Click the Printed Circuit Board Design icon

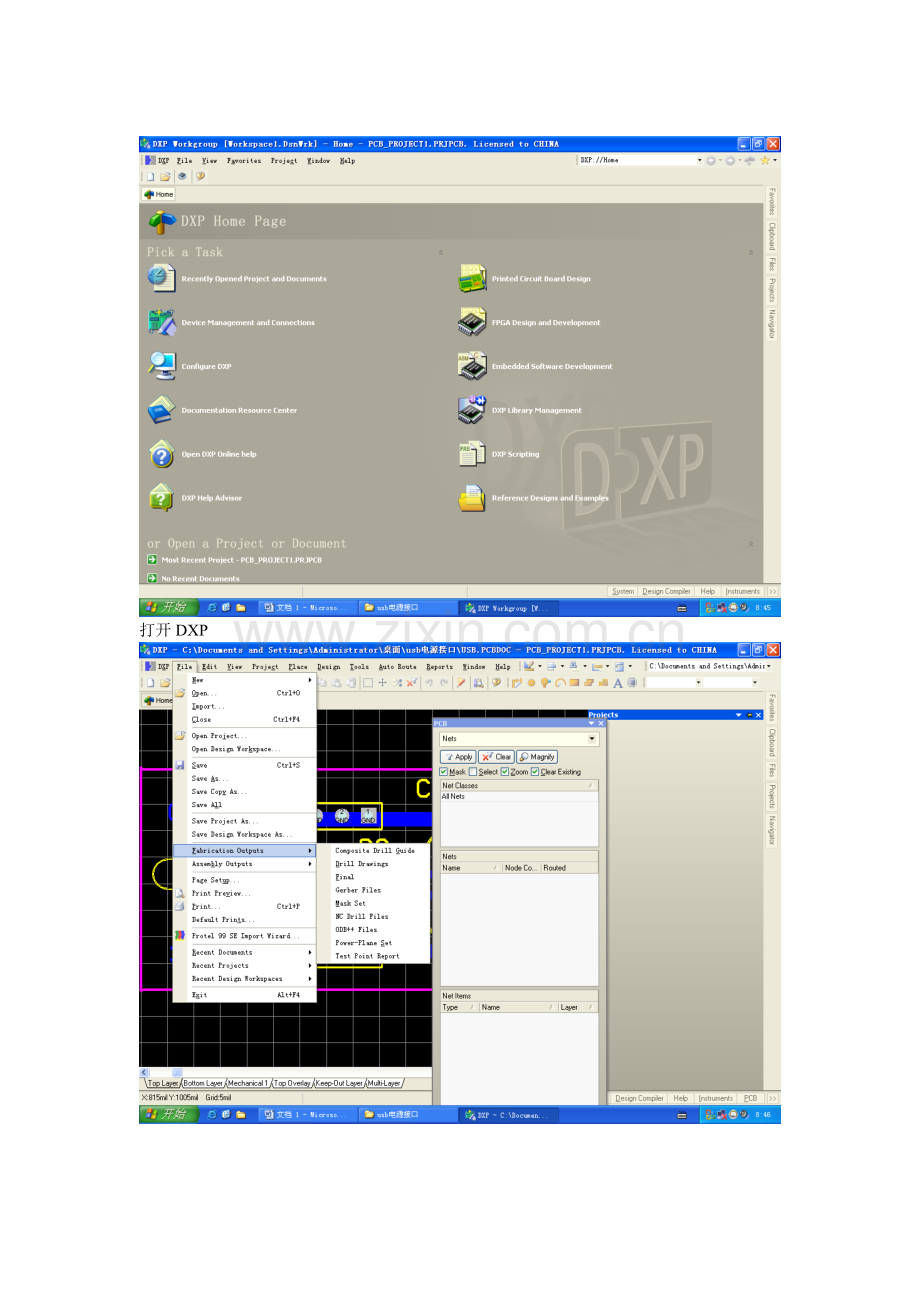pyautogui.click(x=472, y=278)
